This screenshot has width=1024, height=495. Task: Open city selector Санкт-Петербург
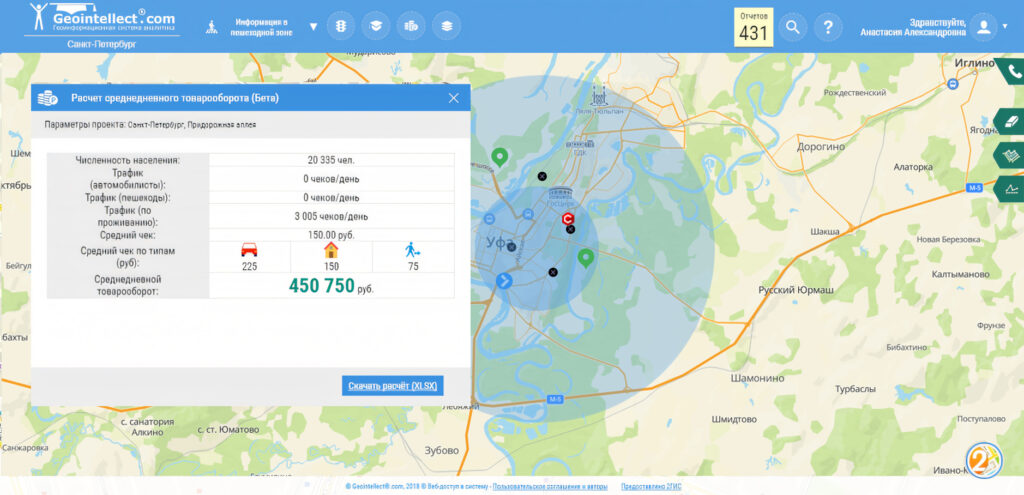101,45
